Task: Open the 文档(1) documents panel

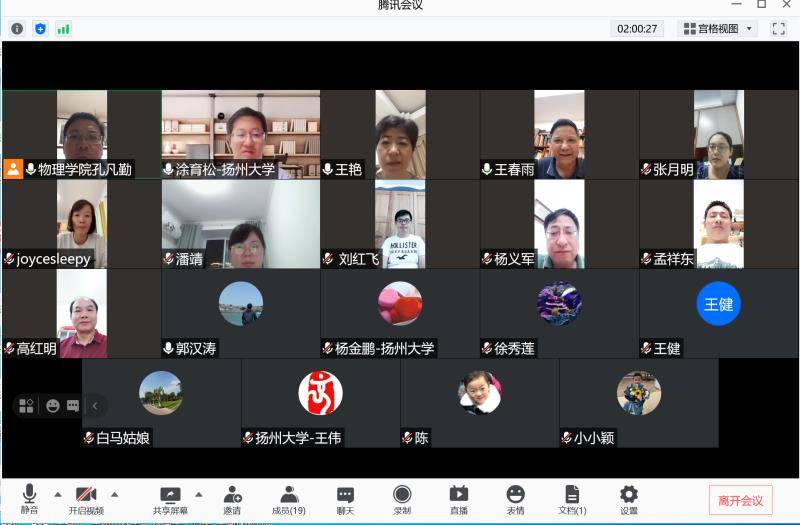Action: pyautogui.click(x=572, y=500)
